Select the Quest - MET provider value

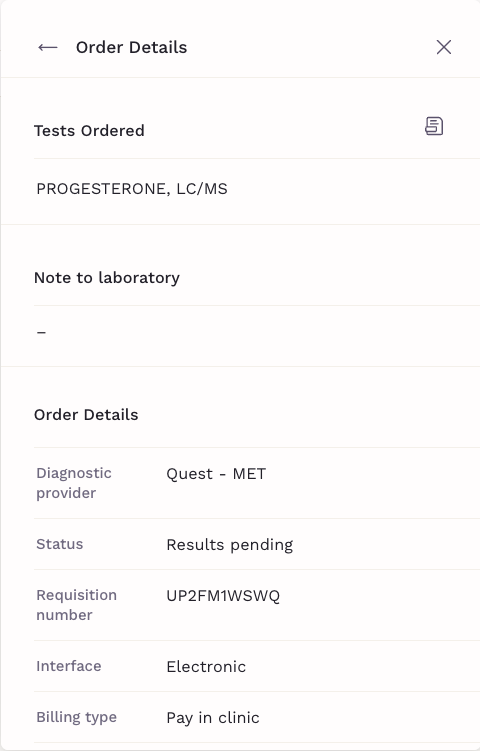216,474
